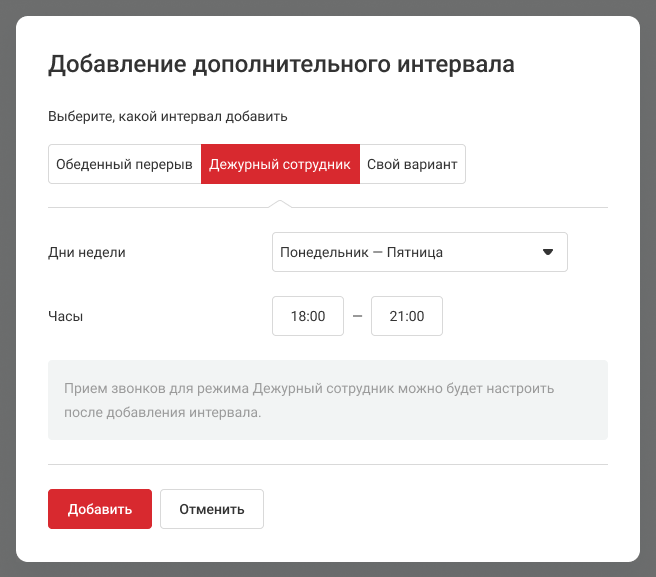
Task: Click the Часы label
Action: pos(66,316)
